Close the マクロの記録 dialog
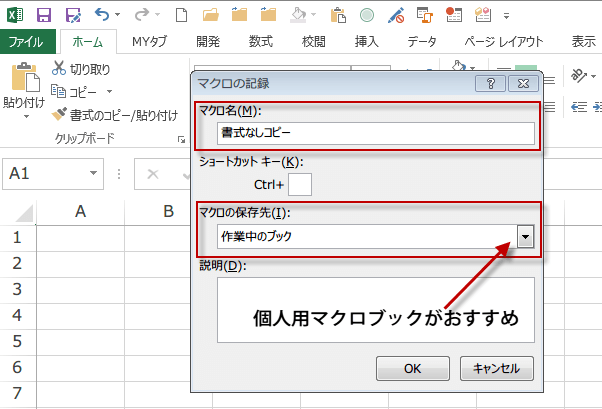This screenshot has height=409, width=602. [523, 83]
